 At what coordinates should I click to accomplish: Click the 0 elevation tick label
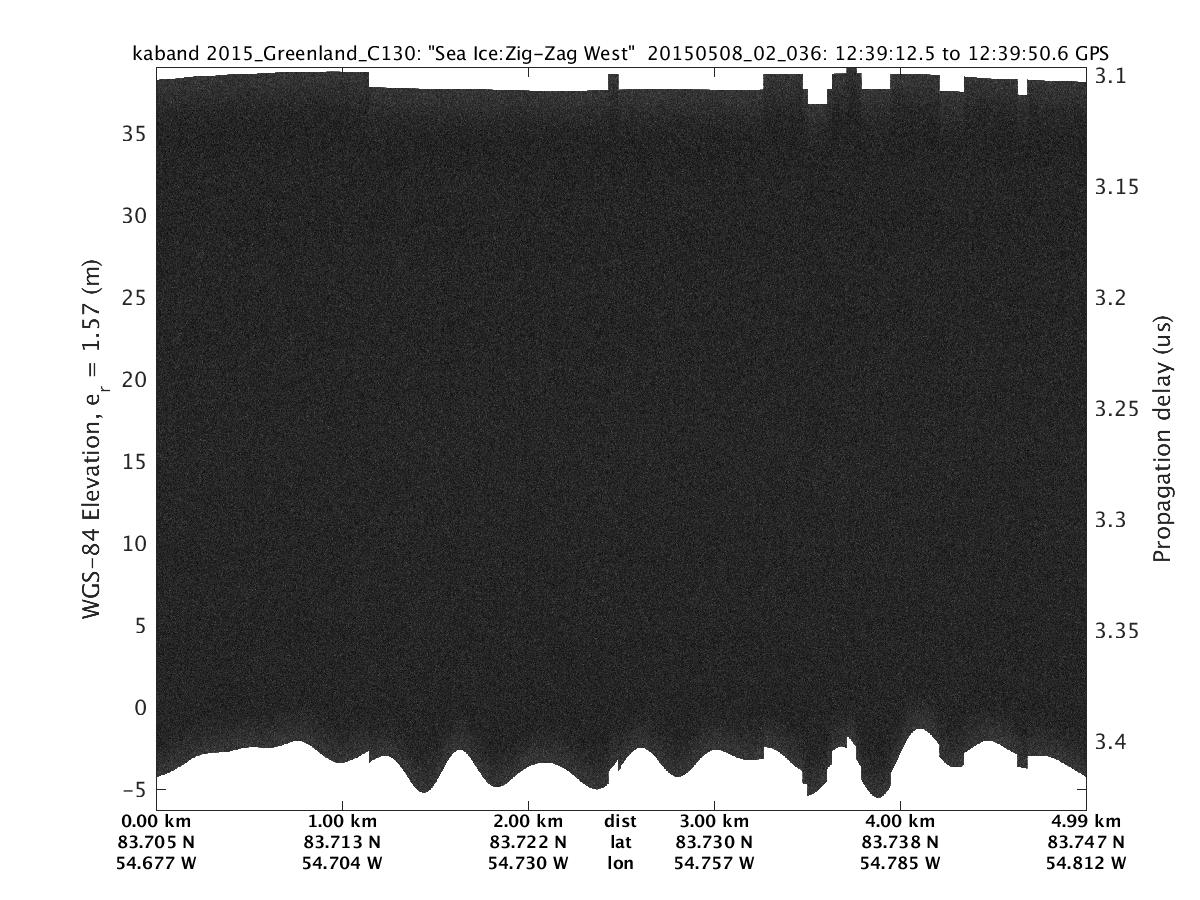click(140, 707)
